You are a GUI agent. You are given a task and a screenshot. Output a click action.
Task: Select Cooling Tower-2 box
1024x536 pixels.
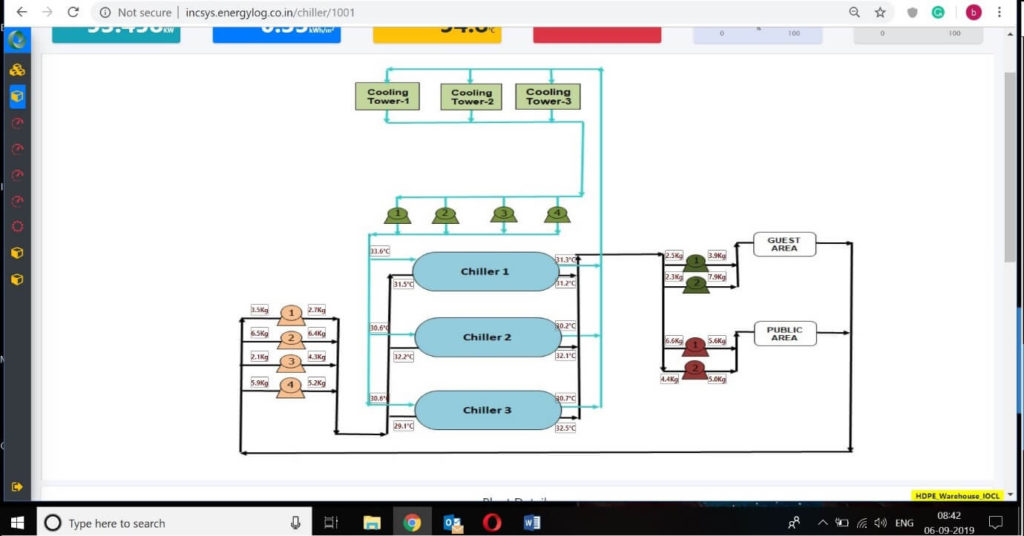471,97
